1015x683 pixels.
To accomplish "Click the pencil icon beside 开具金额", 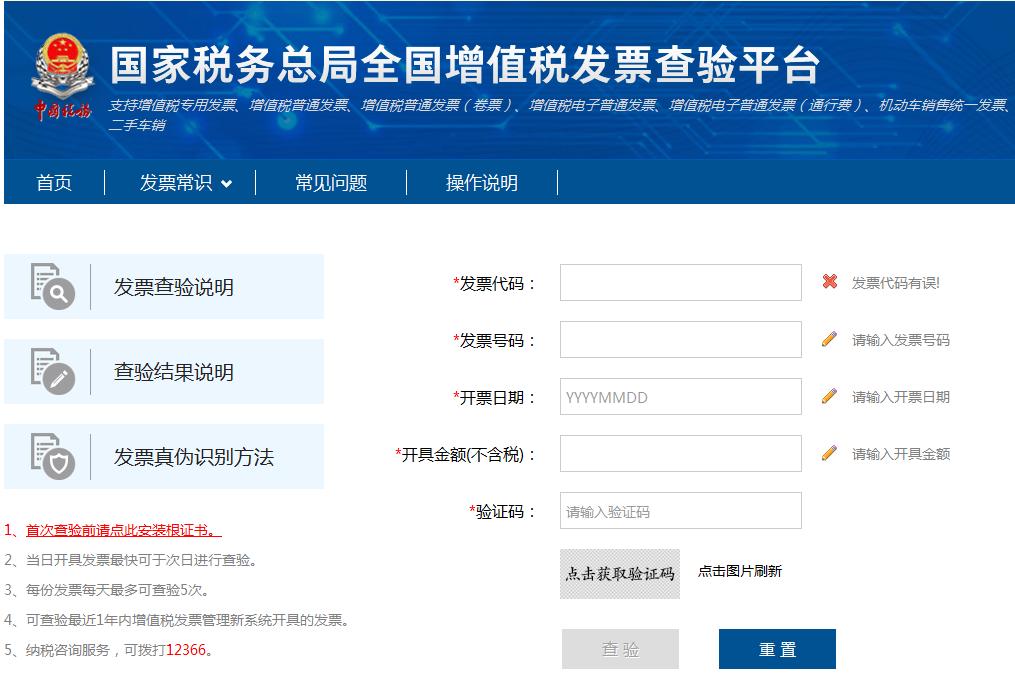I will [830, 452].
